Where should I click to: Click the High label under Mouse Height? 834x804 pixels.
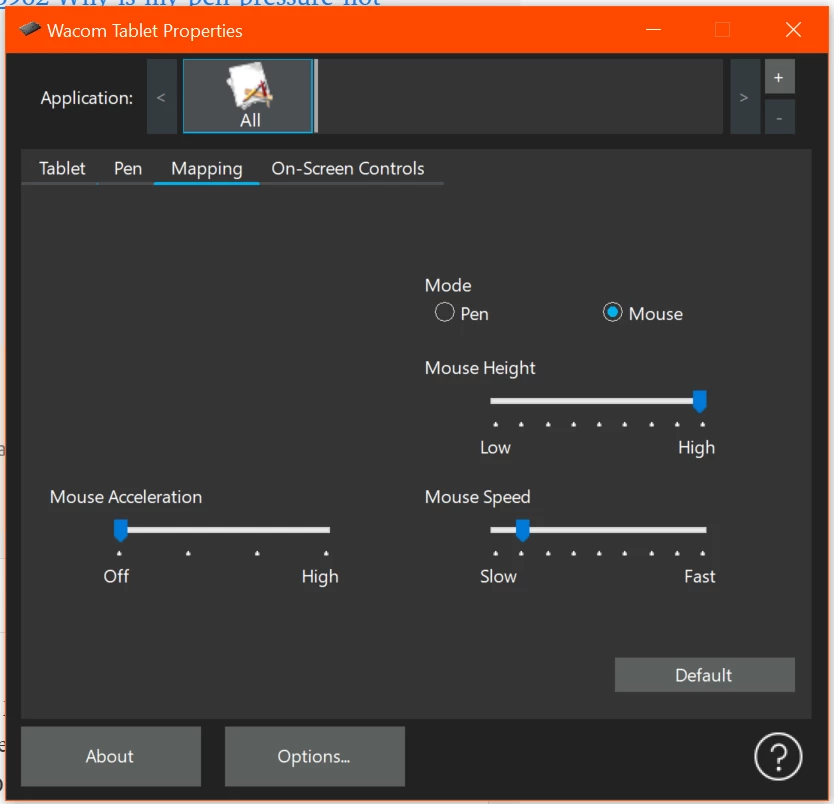click(696, 448)
